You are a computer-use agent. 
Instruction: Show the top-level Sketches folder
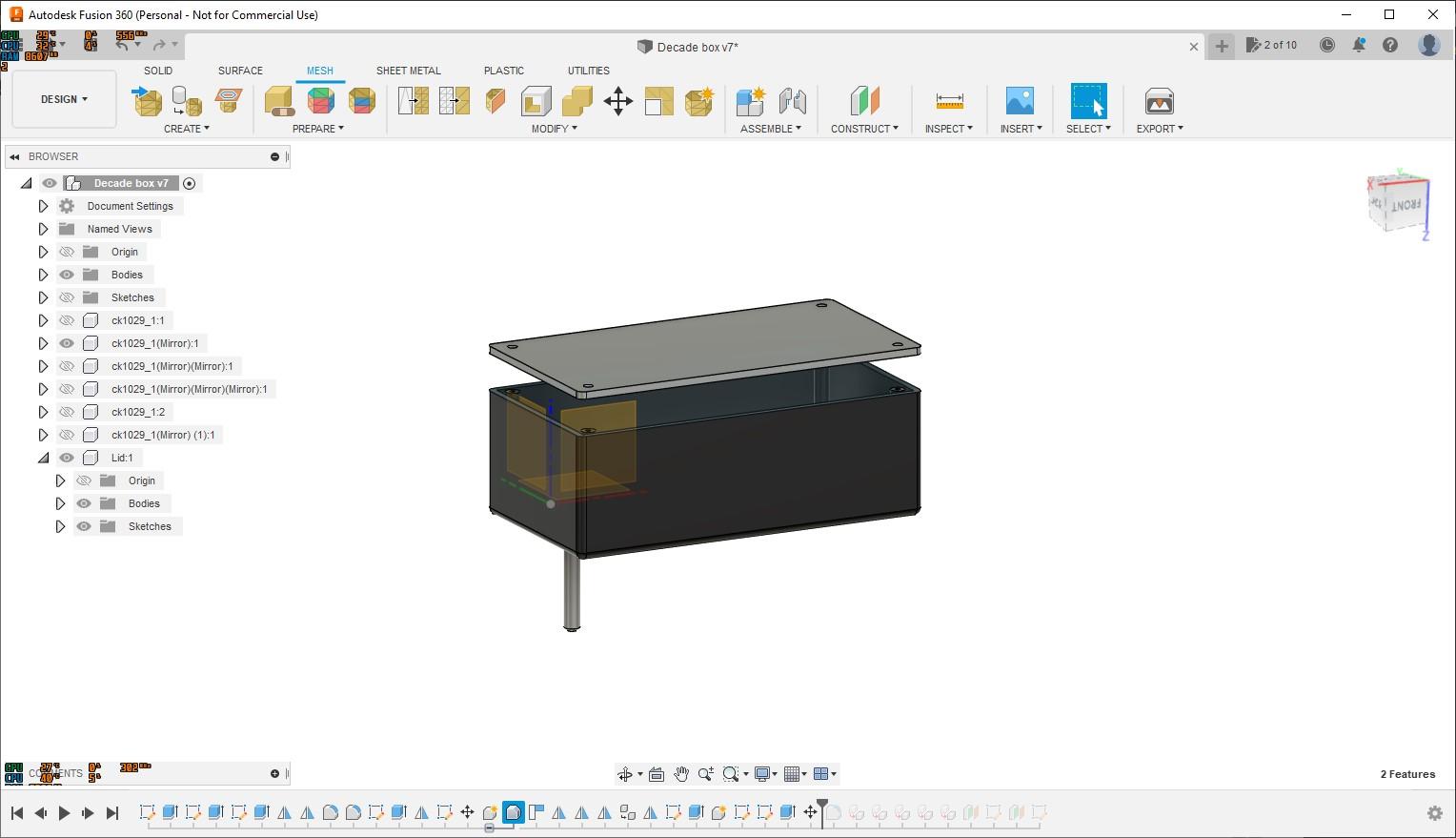pos(67,297)
